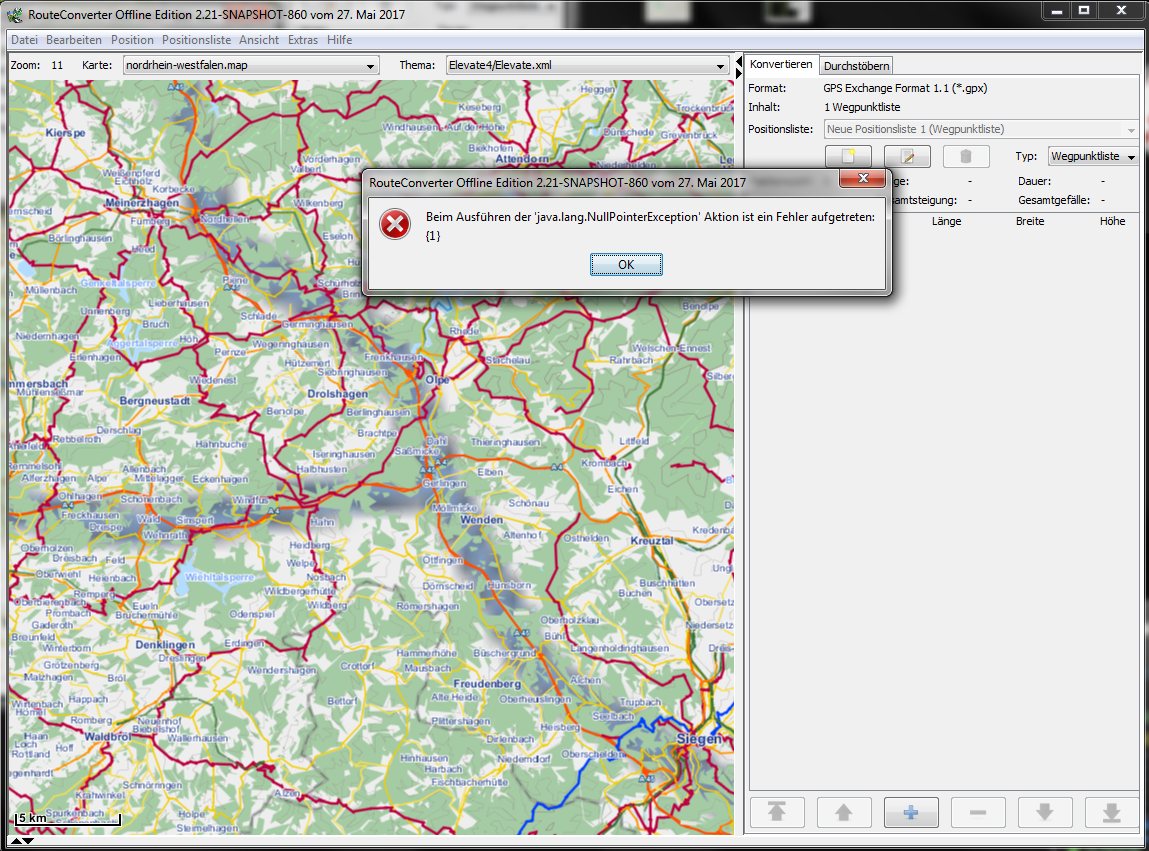This screenshot has height=851, width=1149.
Task: Move position to top of list
Action: click(776, 813)
